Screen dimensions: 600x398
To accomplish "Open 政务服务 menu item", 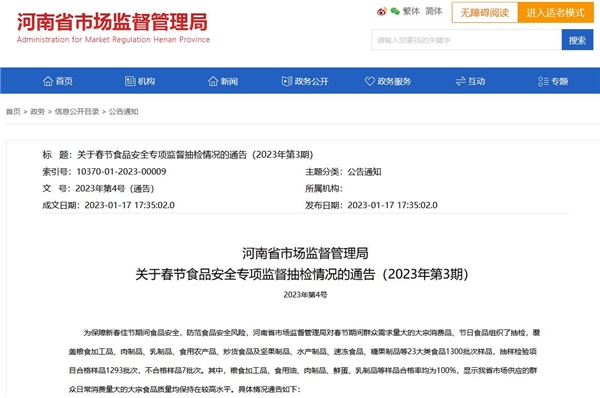I will click(388, 81).
